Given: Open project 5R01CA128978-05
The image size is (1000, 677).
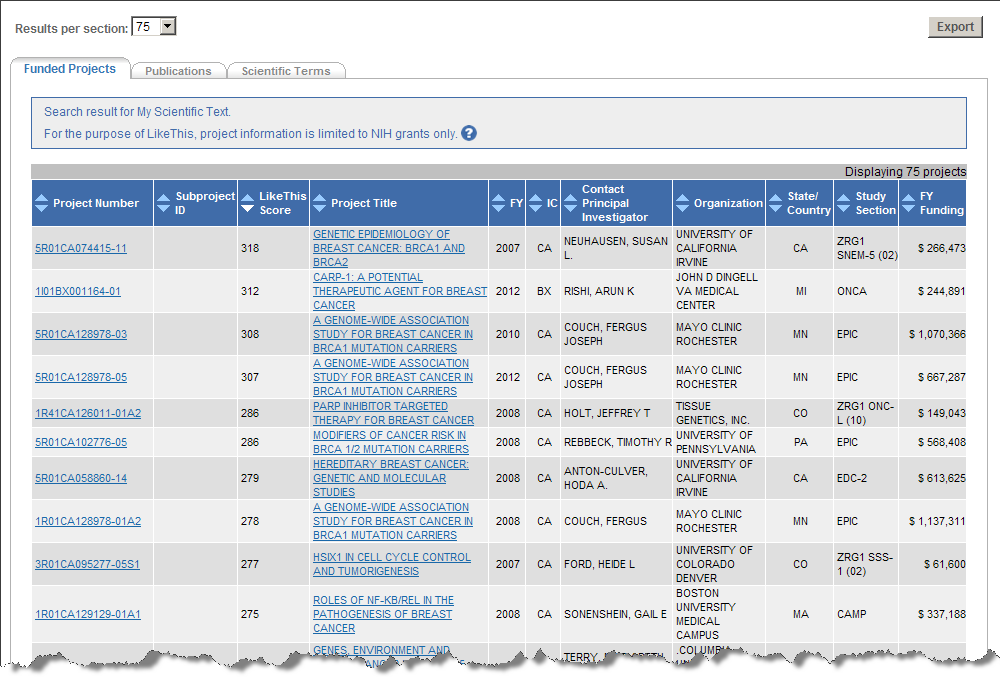Looking at the screenshot, I should pos(81,377).
